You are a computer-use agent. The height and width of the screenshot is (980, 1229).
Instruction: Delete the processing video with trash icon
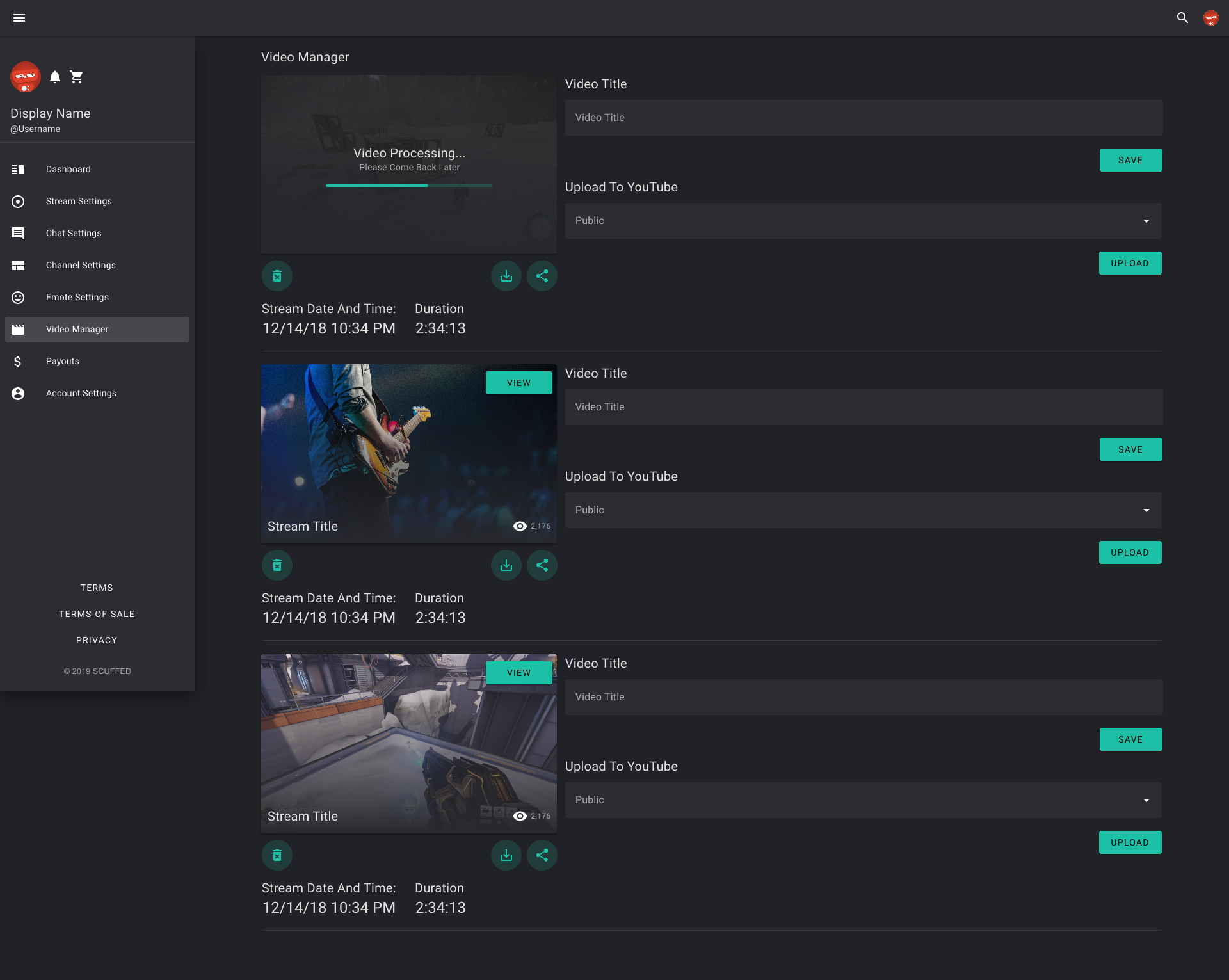click(x=277, y=276)
